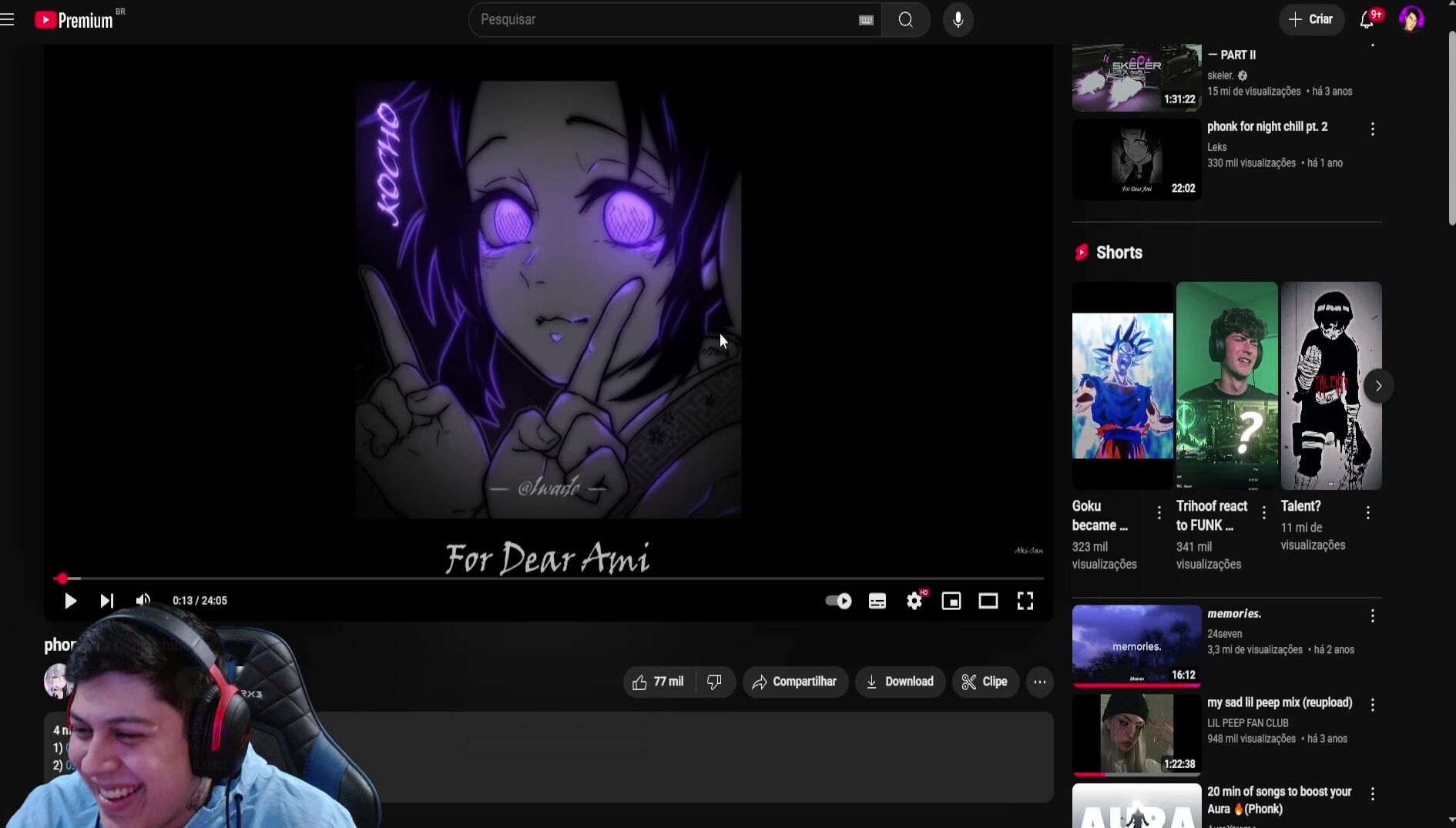The width and height of the screenshot is (1456, 828).
Task: Open the Goku became short
Action: (1122, 385)
